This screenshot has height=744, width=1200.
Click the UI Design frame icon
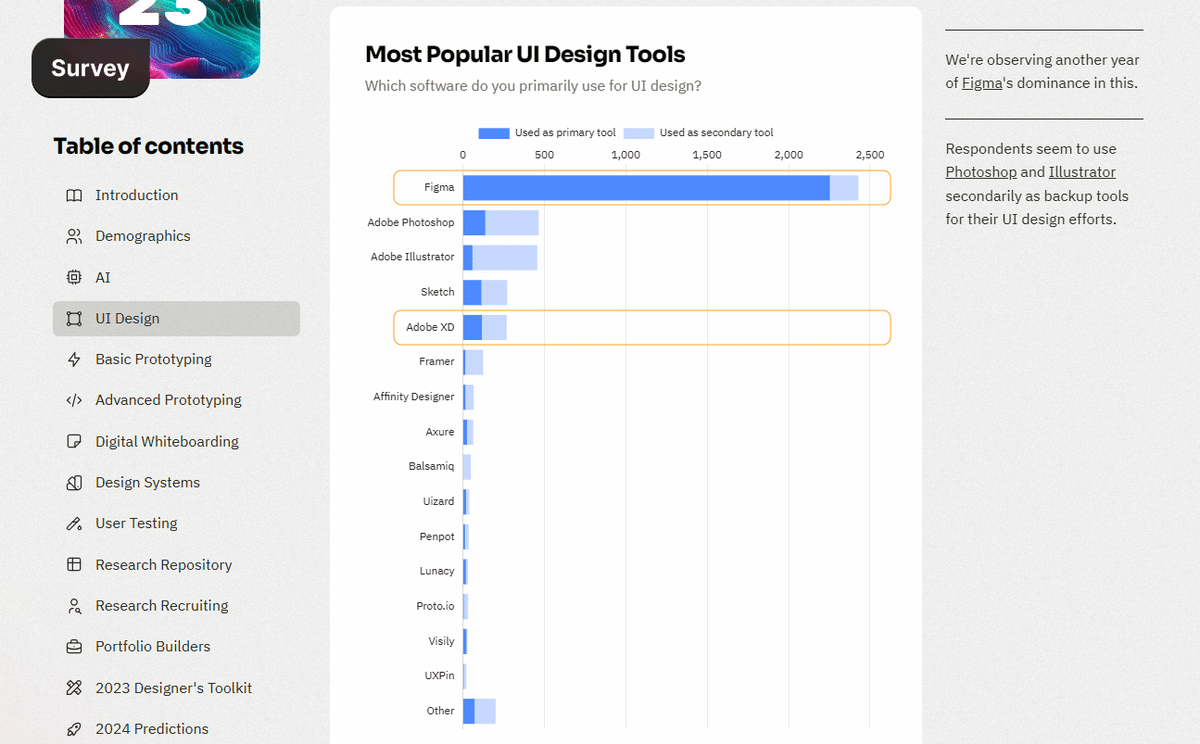tap(74, 319)
